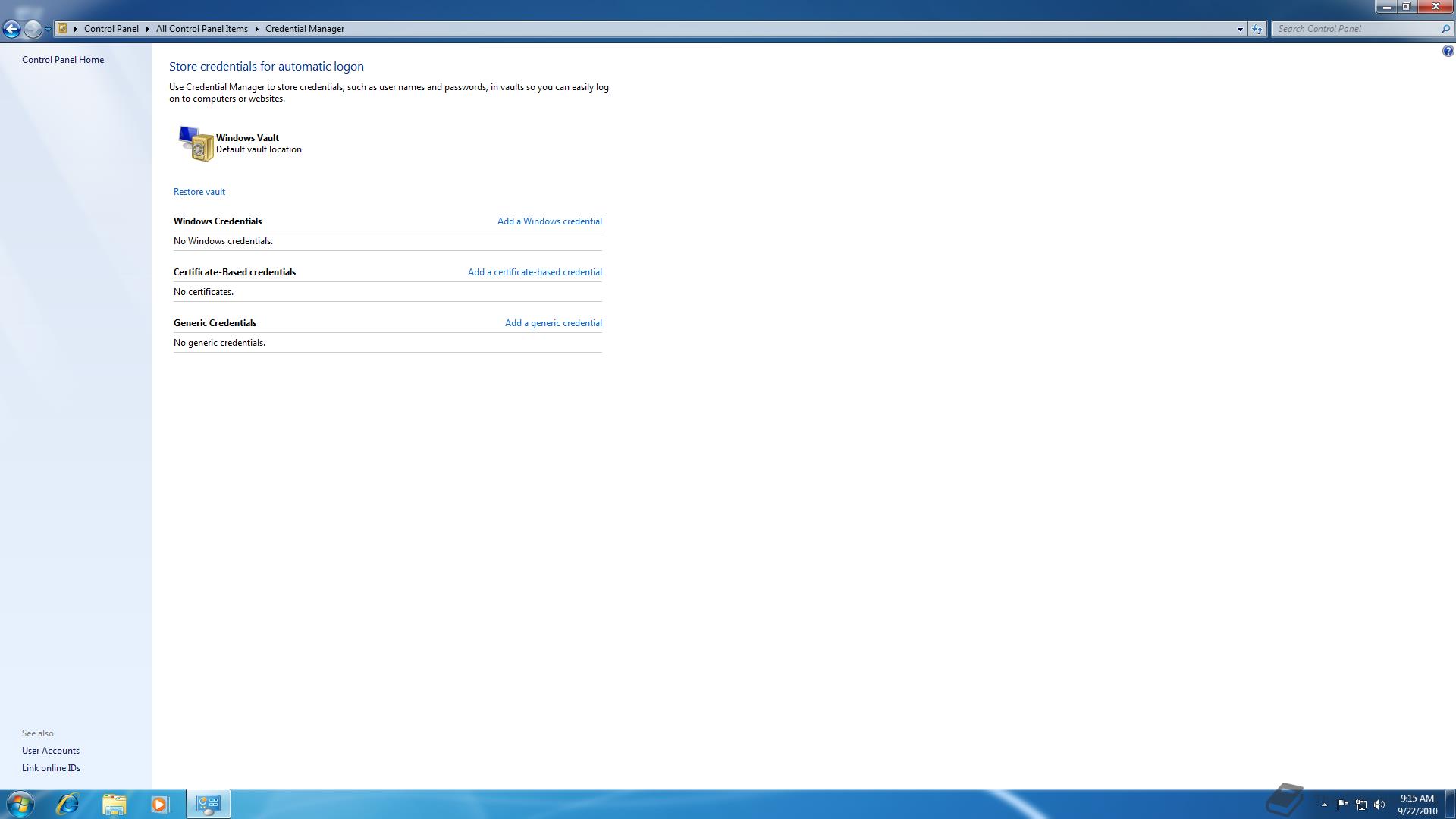
Task: Launch Windows Media Player from taskbar
Action: 159,804
